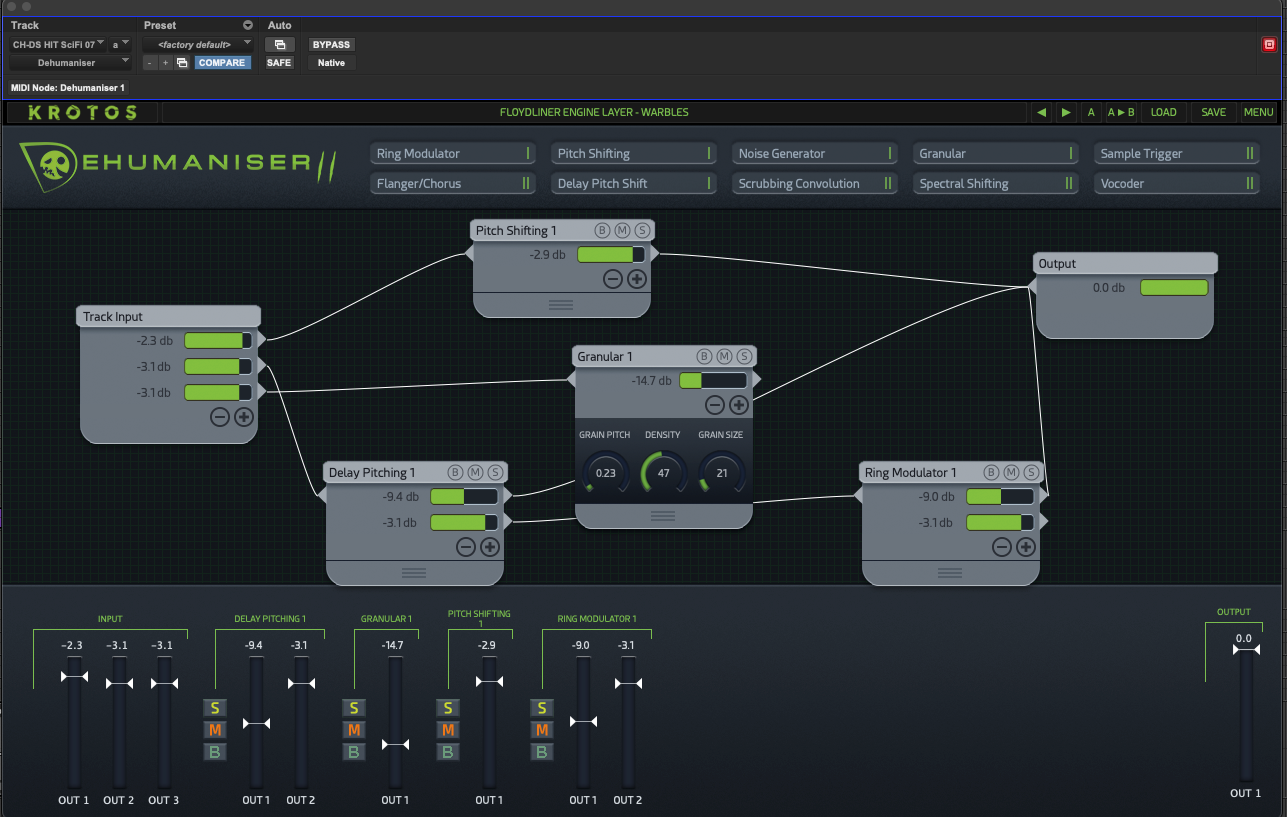Expand the Delay Pitching 1 node handle

[414, 573]
